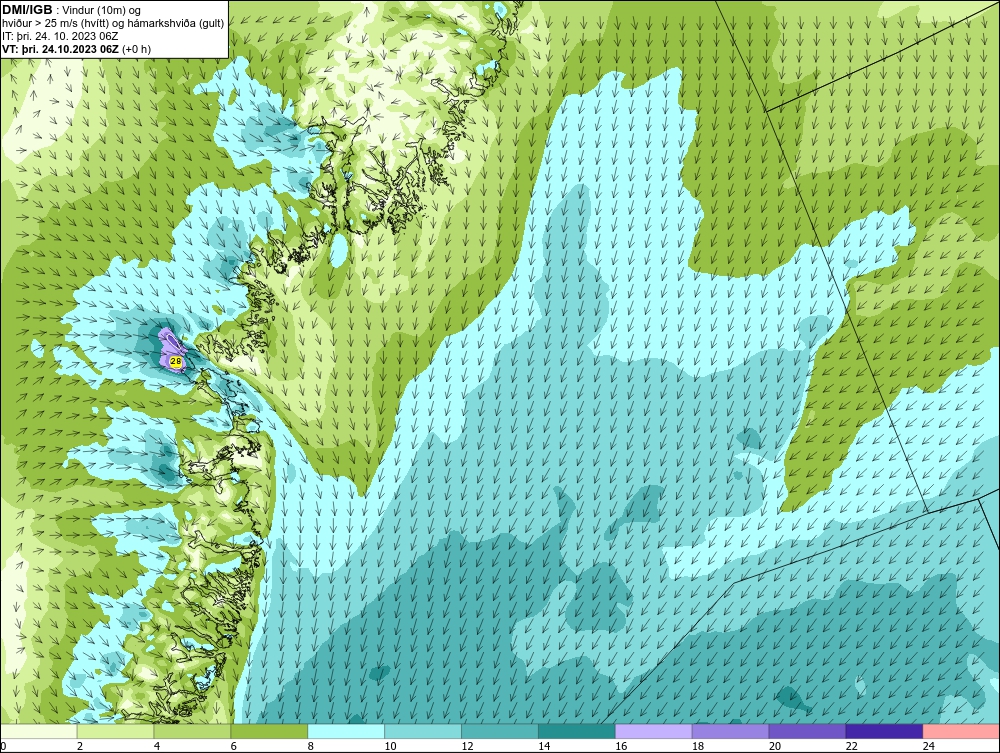
Task: Select the 6–8 m/s olive green swatch
Action: point(269,731)
